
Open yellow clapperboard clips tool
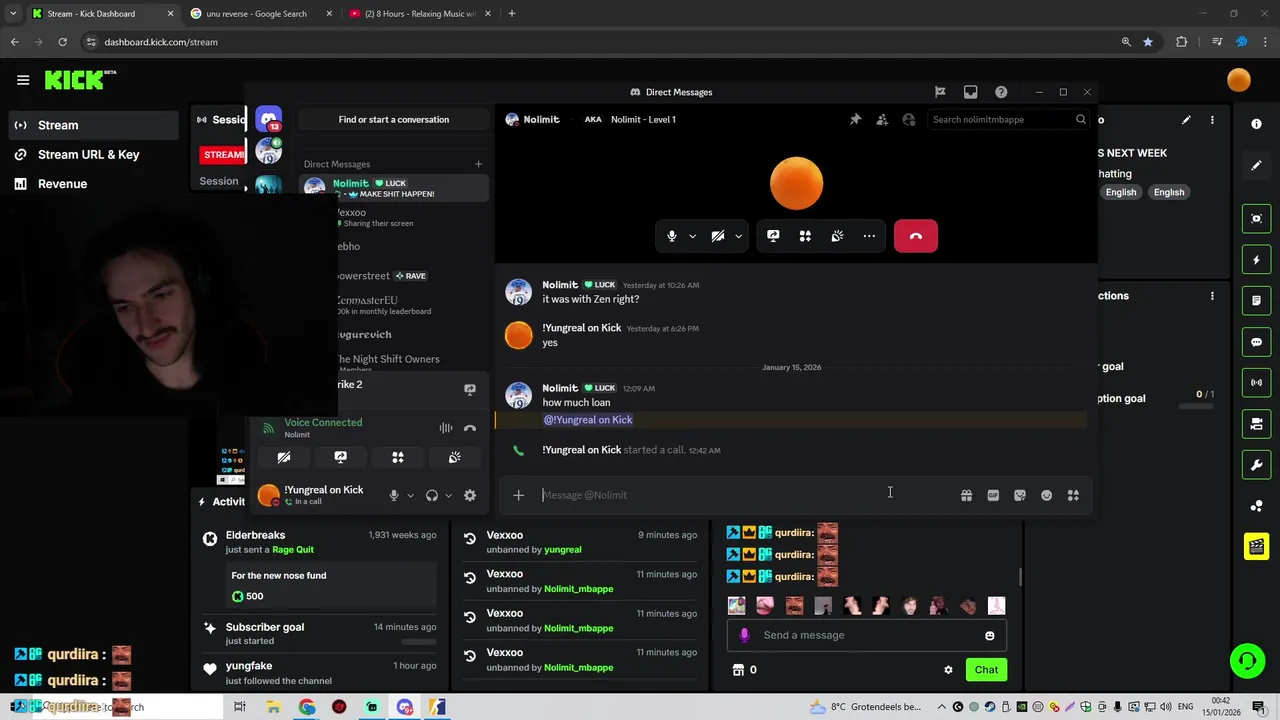click(1256, 546)
